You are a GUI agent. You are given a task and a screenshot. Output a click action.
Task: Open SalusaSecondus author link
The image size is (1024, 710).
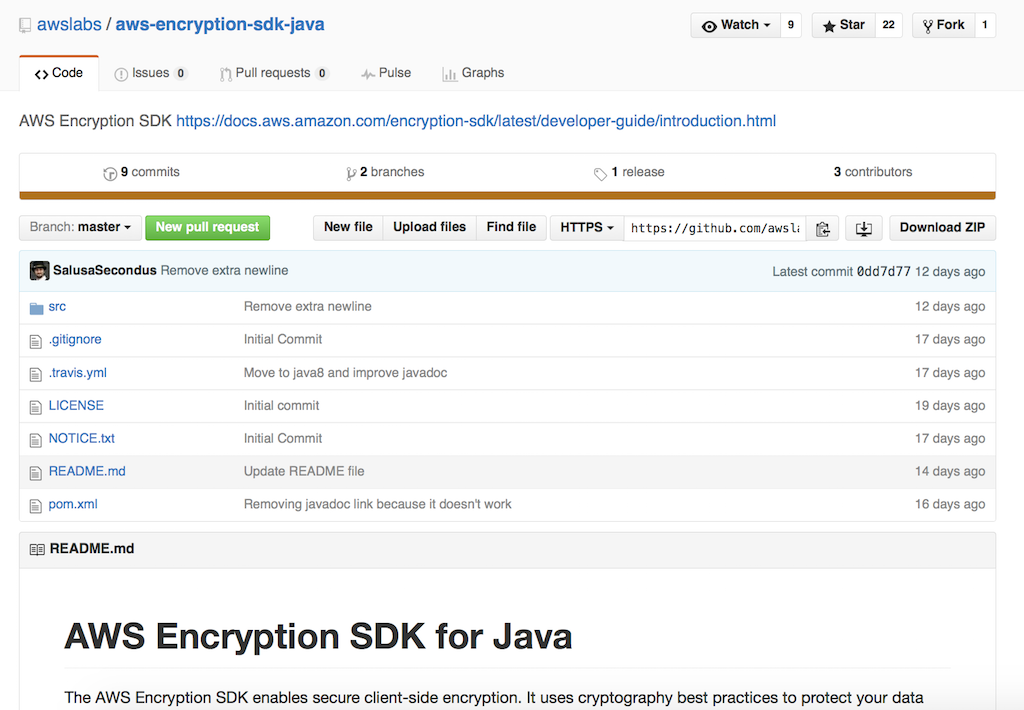105,270
